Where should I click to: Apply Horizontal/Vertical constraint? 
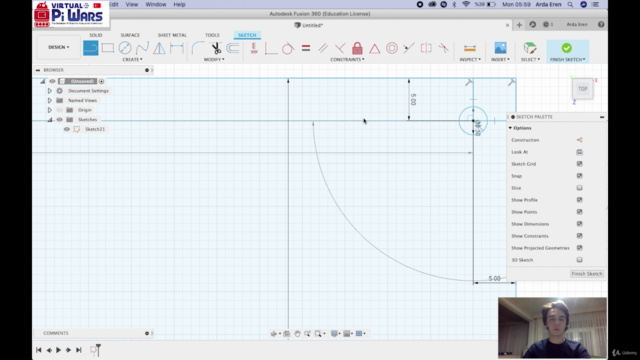click(x=254, y=48)
